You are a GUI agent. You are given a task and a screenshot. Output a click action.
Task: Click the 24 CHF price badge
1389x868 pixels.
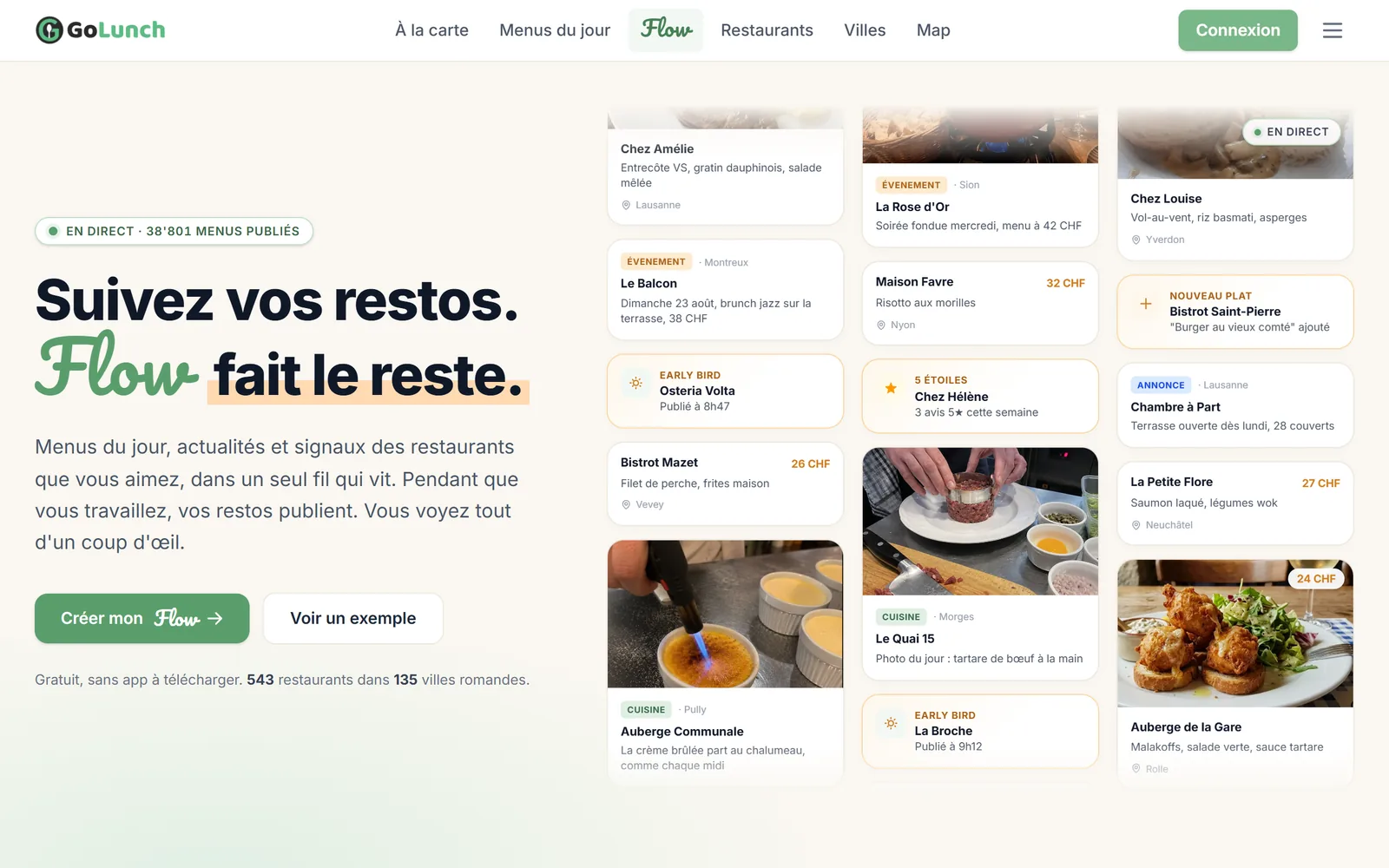coord(1316,578)
